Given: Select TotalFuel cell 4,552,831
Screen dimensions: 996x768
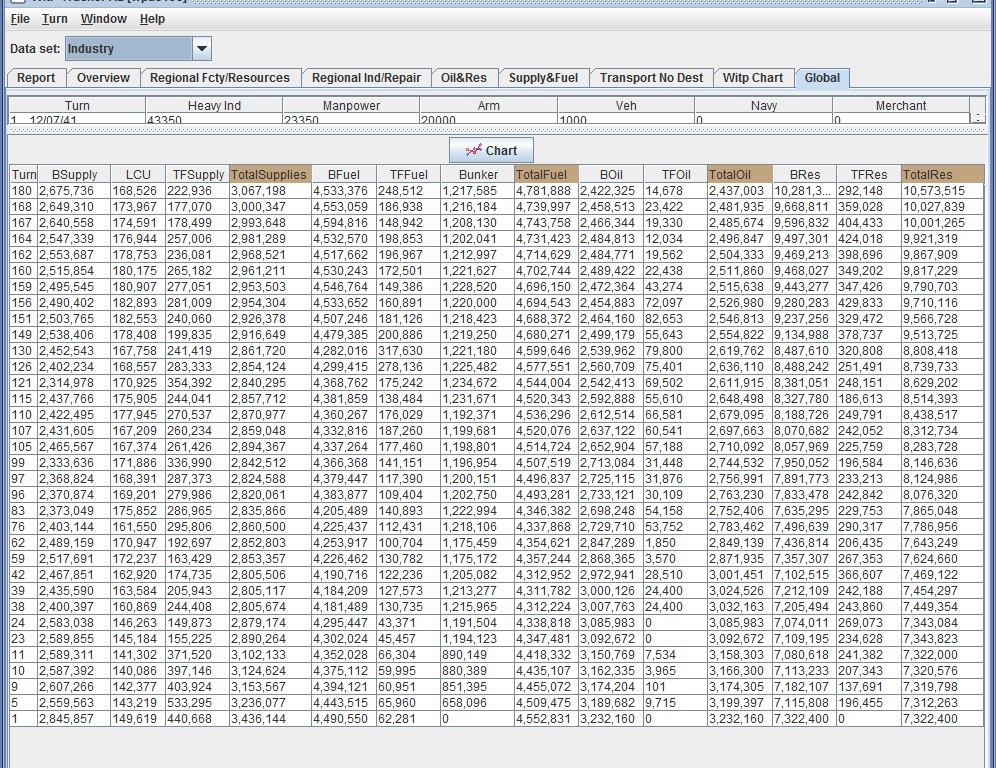Looking at the screenshot, I should pos(546,718).
